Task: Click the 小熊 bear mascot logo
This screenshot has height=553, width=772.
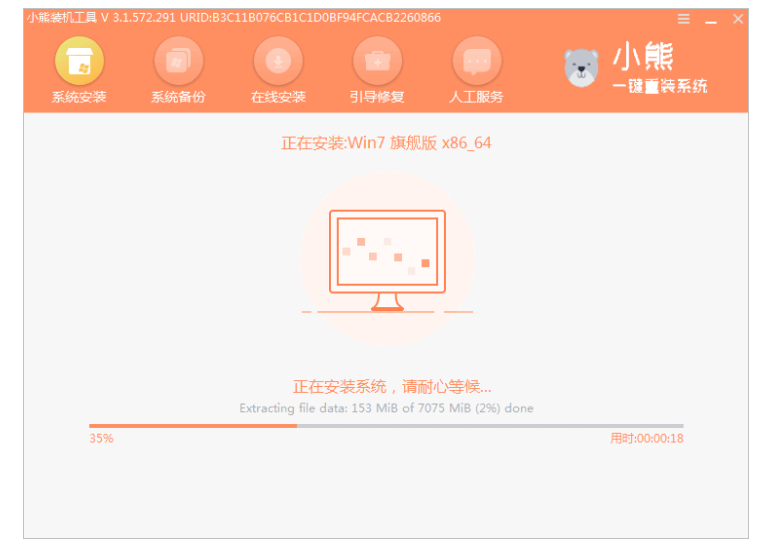Action: click(x=581, y=67)
